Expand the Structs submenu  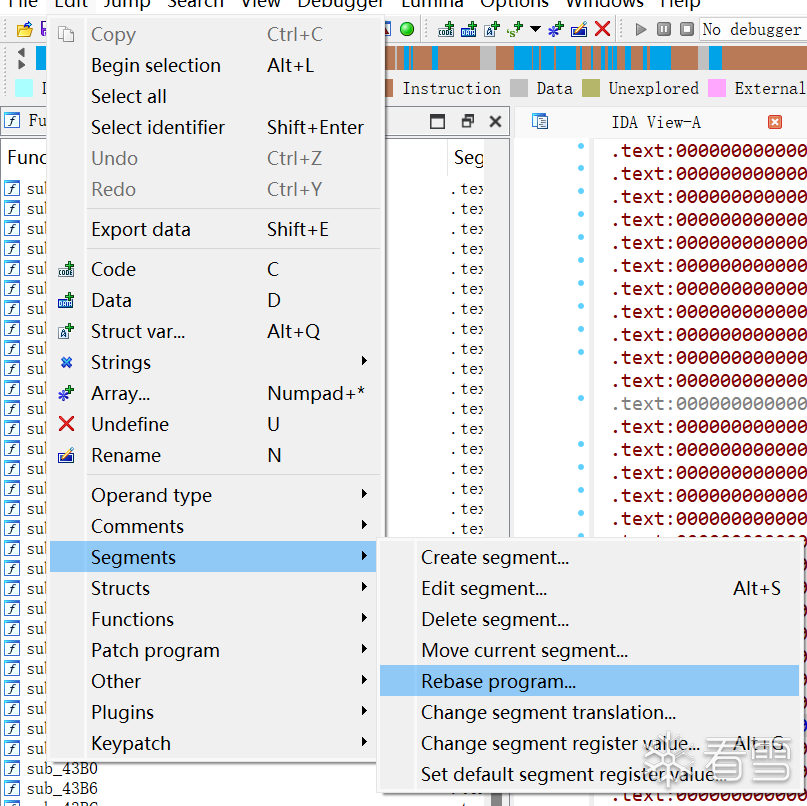[215, 588]
